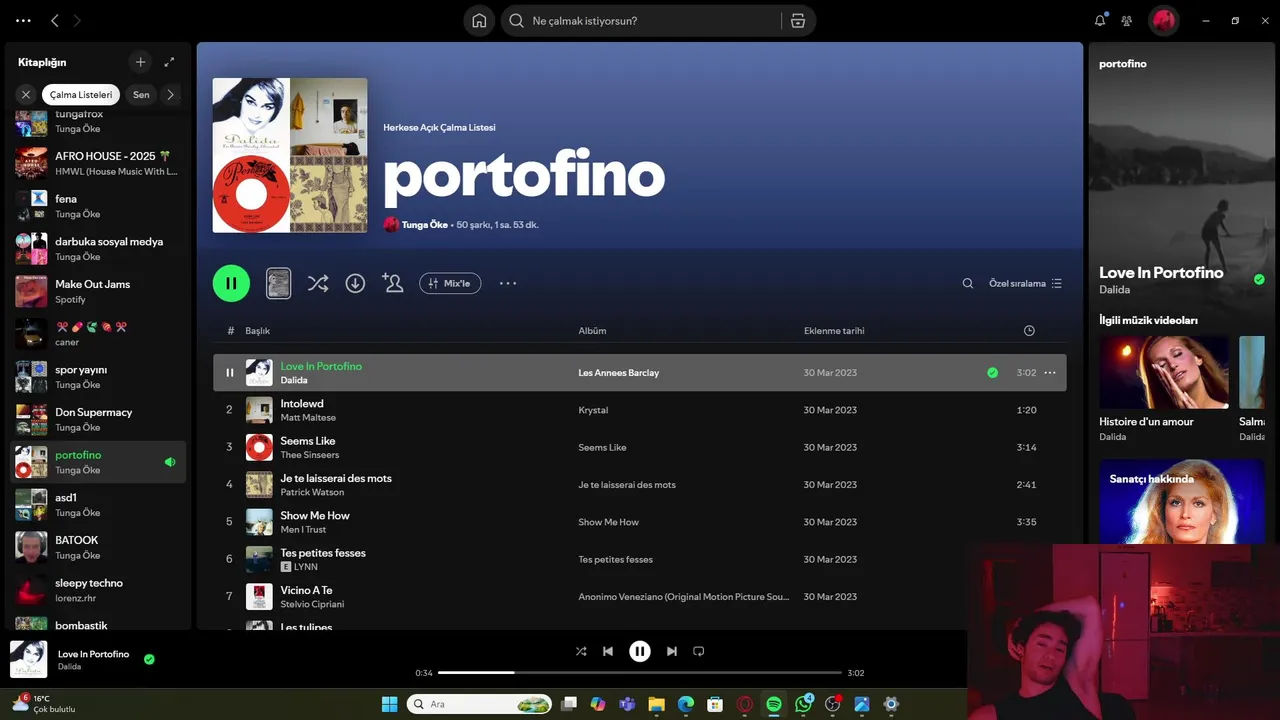Clear the library filter with the X
Screen dimensions: 1280x720
tap(26, 95)
